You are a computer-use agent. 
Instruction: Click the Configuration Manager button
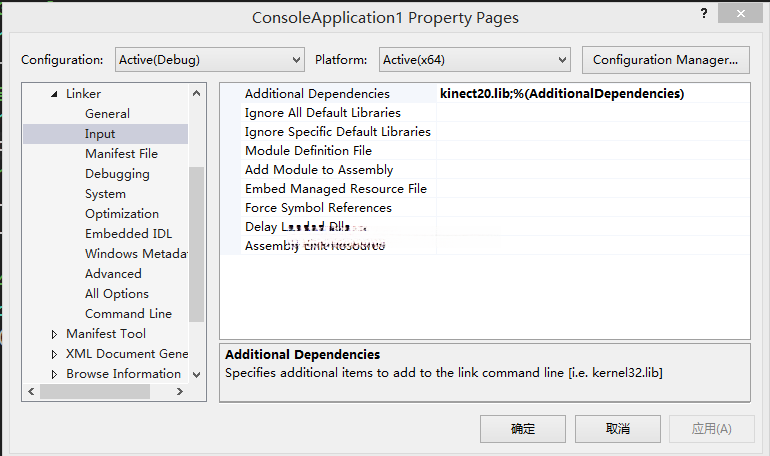coord(665,60)
